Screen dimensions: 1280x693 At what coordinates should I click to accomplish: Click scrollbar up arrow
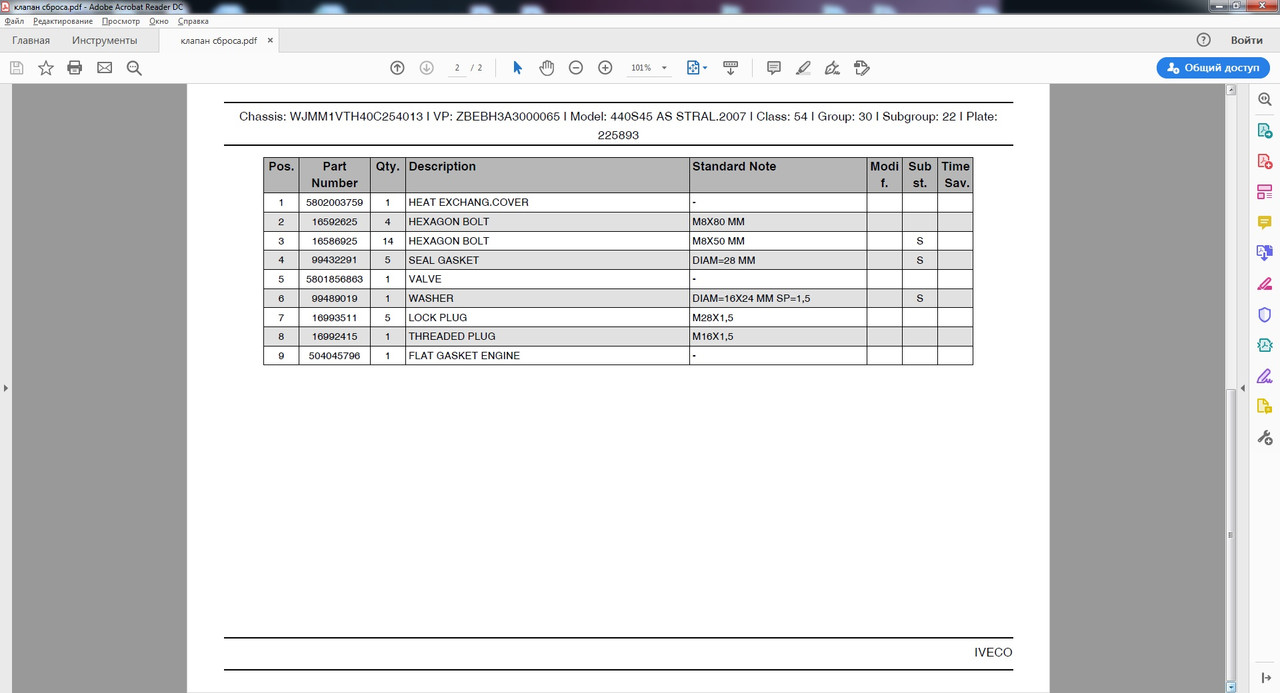[1231, 90]
